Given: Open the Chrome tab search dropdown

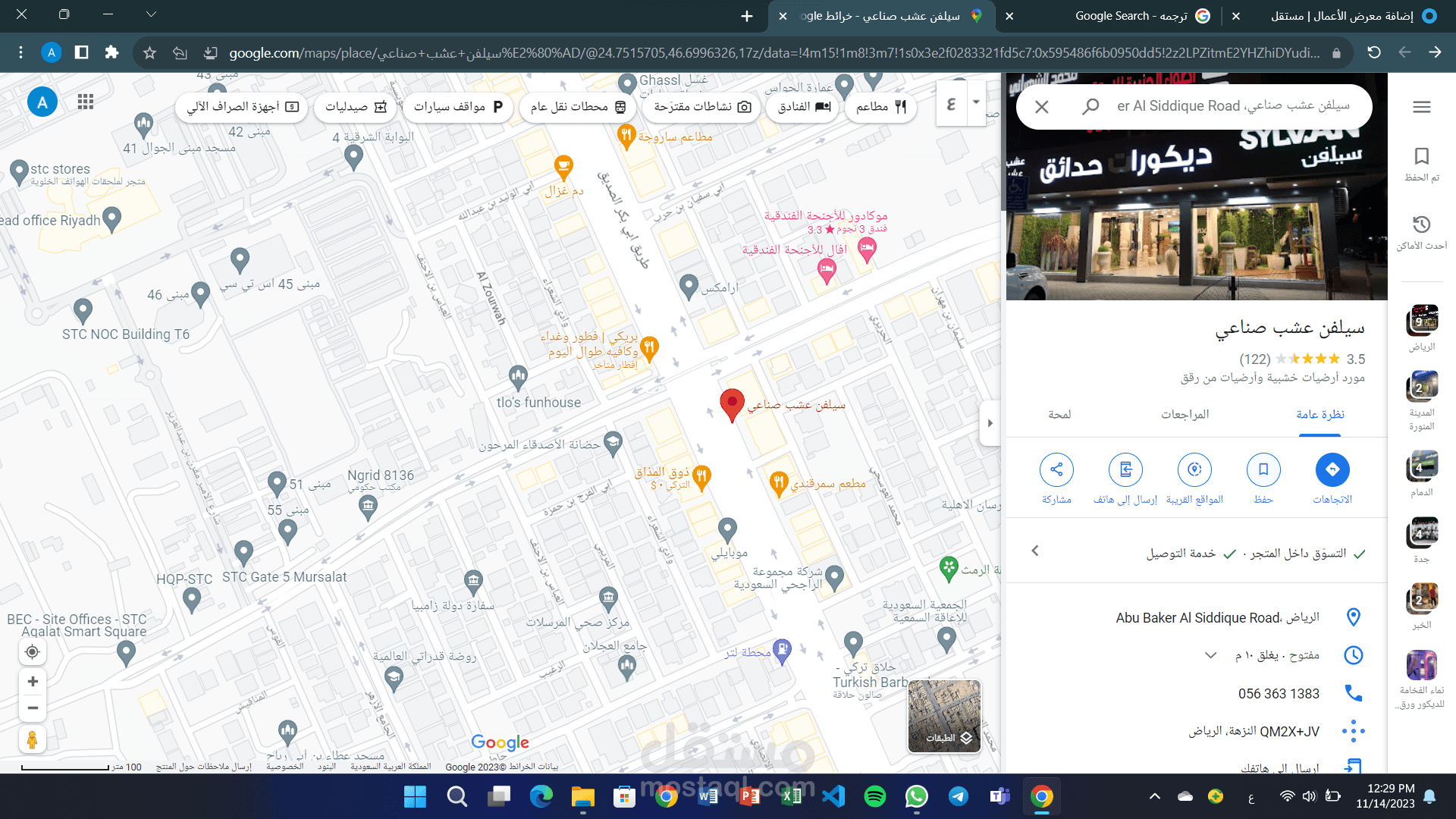Looking at the screenshot, I should point(151,14).
